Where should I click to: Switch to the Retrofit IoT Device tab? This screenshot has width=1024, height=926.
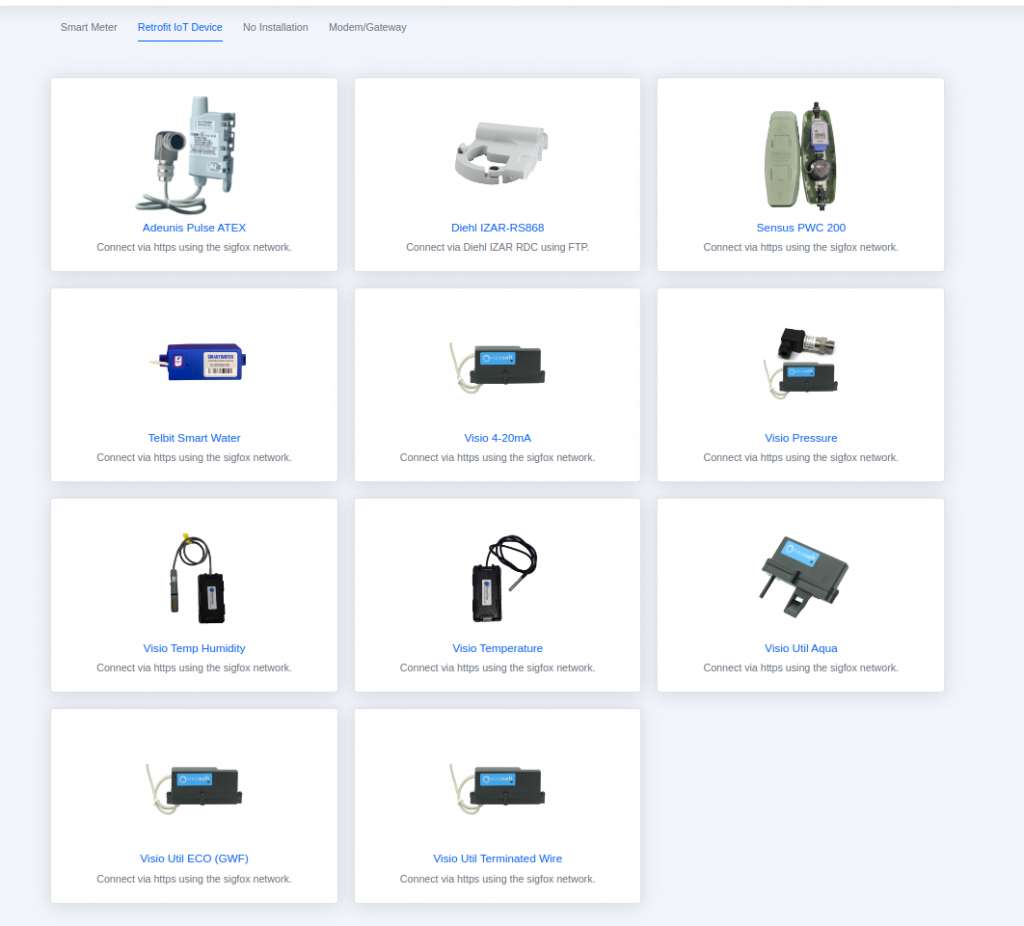(x=180, y=27)
